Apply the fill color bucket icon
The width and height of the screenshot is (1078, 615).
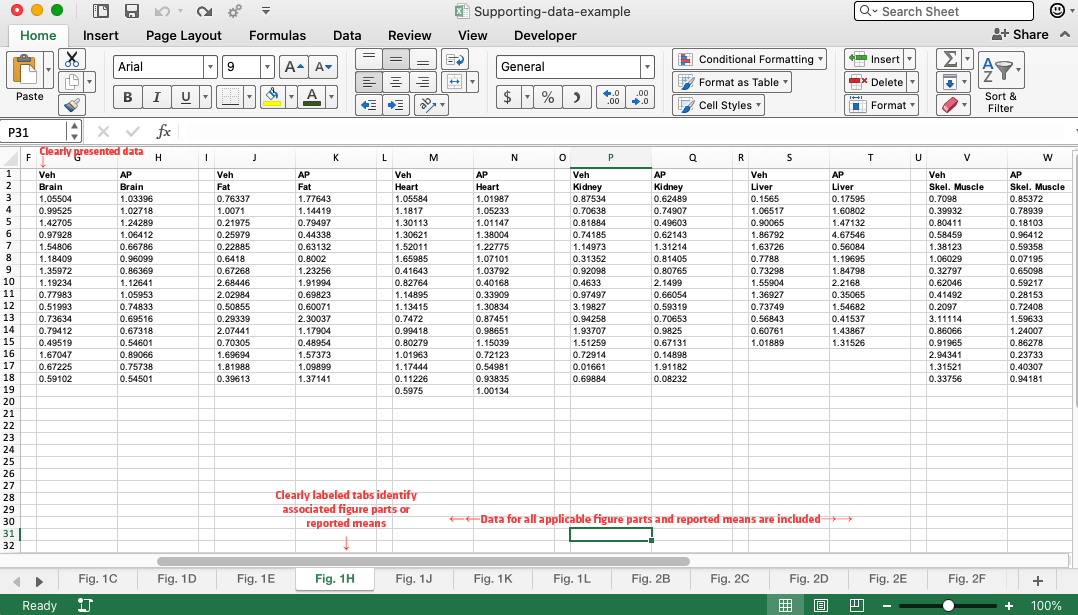coord(272,97)
